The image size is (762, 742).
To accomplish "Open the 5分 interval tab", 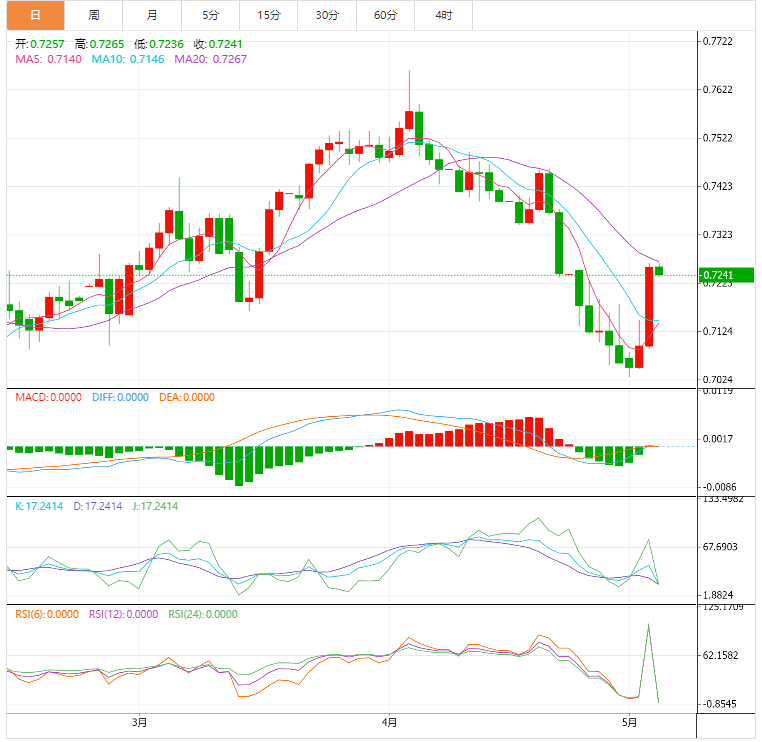I will (x=210, y=15).
